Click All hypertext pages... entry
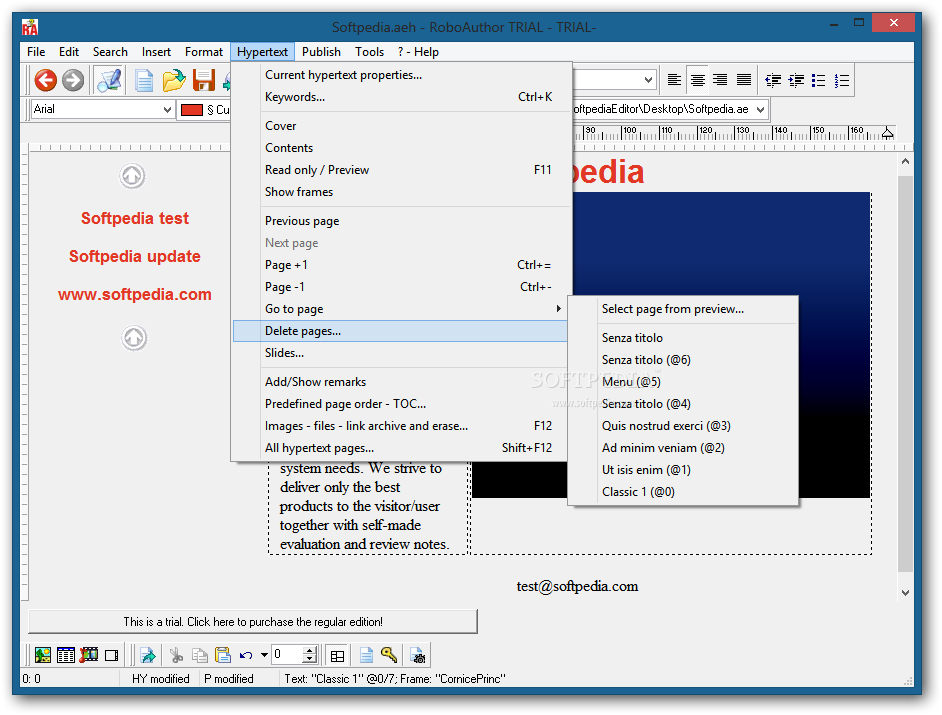The image size is (942, 715). tap(400, 448)
